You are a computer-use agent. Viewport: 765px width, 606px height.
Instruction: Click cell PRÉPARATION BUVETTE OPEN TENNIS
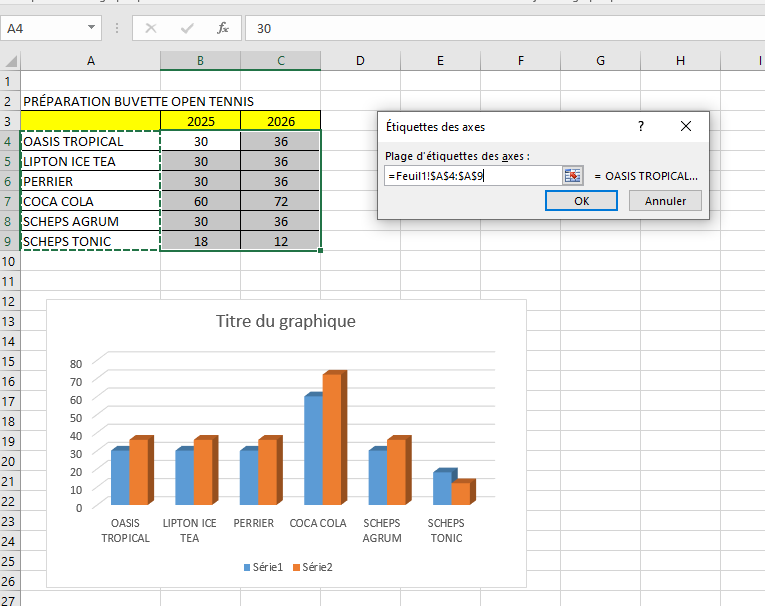coord(139,101)
